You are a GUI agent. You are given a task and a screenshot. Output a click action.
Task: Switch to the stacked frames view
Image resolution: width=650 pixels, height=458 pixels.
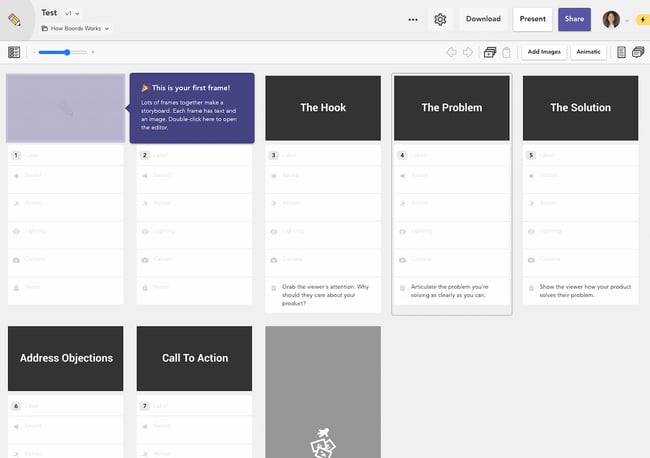click(637, 52)
